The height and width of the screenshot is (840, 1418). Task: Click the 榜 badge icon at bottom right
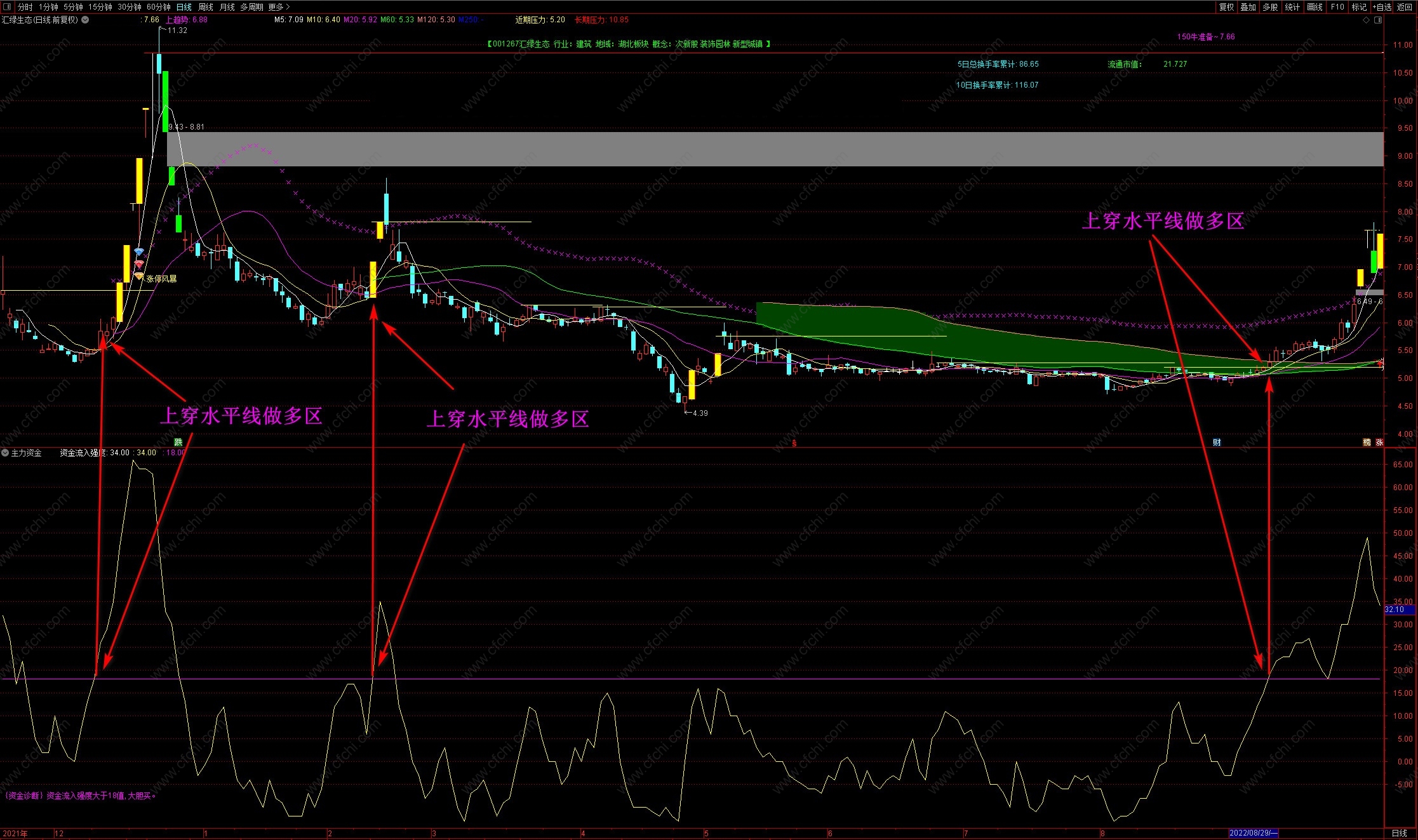tap(1367, 443)
